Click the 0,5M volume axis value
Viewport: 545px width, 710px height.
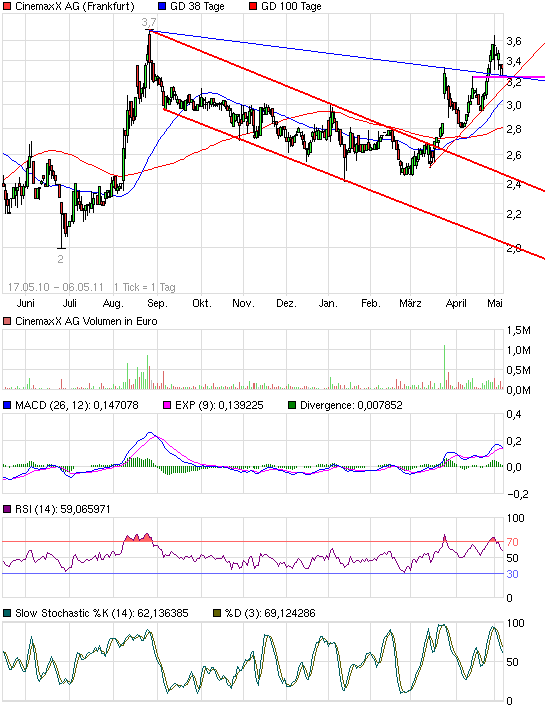[518, 370]
